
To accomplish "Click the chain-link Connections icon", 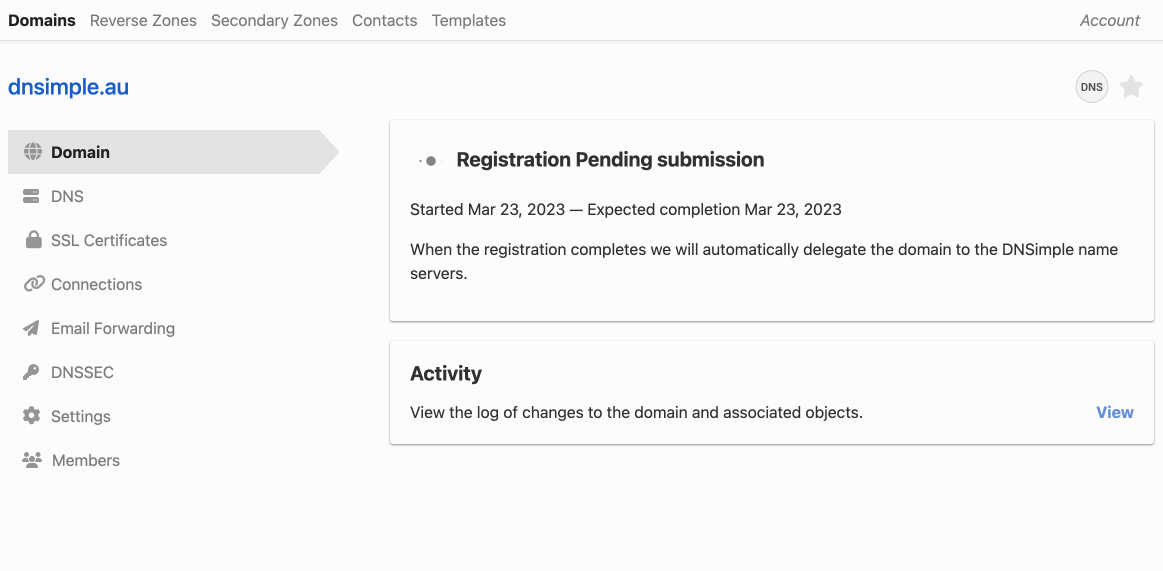I will click(33, 284).
